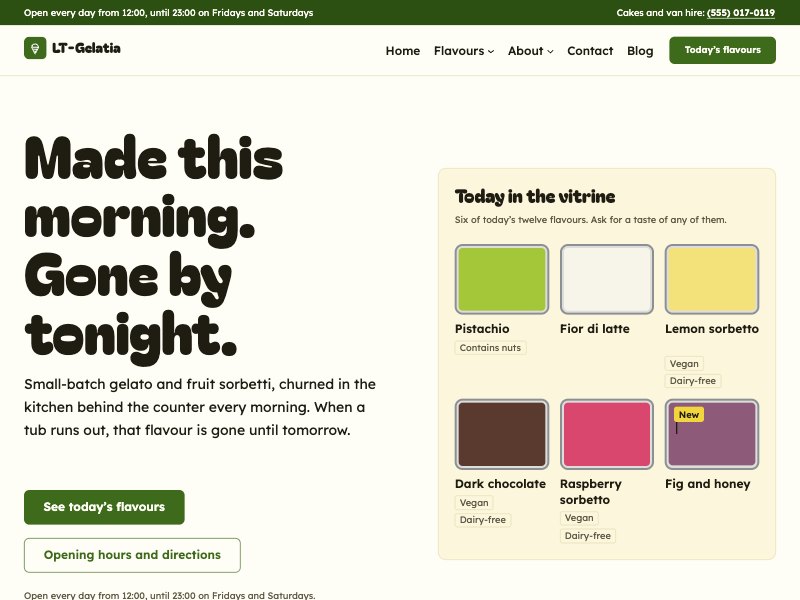Image resolution: width=800 pixels, height=600 pixels.
Task: Click the Pistachio flavour name
Action: tap(482, 329)
